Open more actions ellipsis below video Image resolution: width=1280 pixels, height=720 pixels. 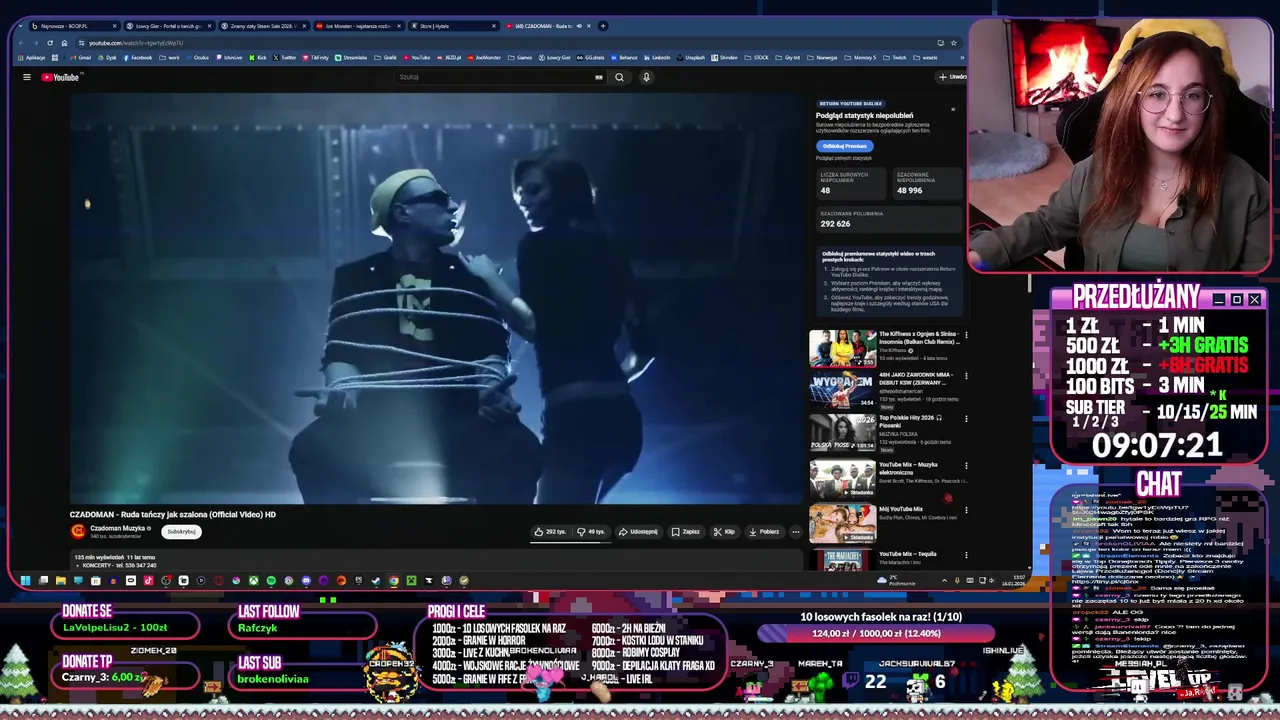(796, 532)
